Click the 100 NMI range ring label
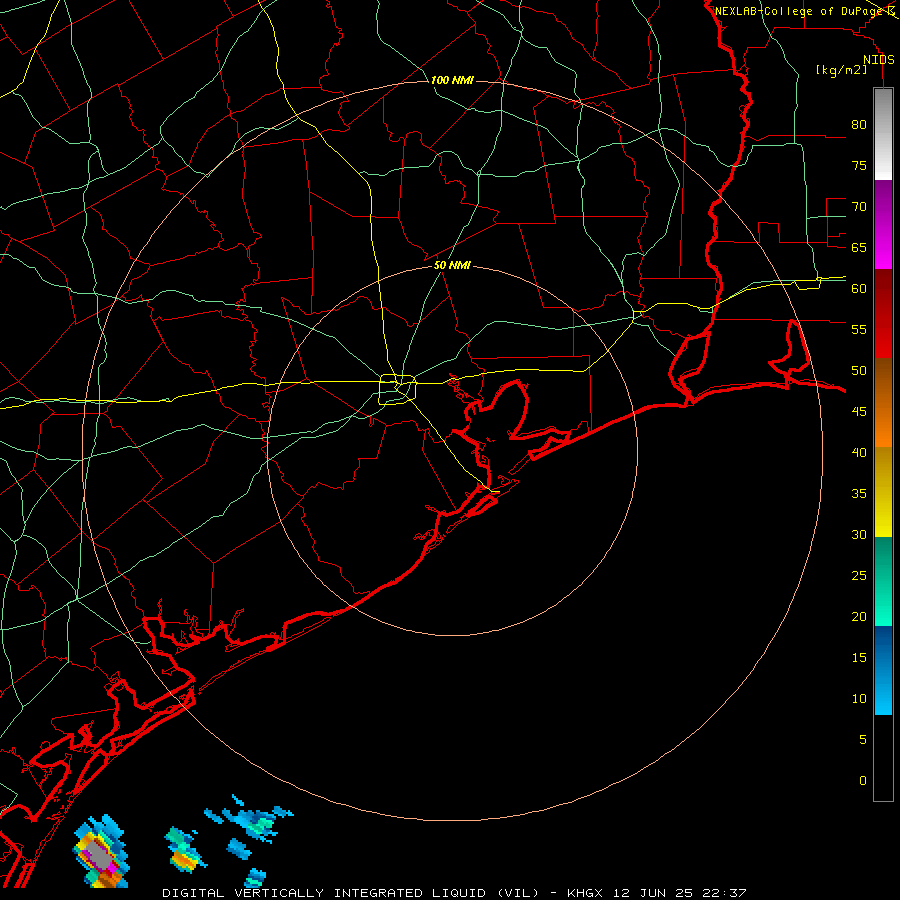Image resolution: width=900 pixels, height=900 pixels. click(452, 80)
